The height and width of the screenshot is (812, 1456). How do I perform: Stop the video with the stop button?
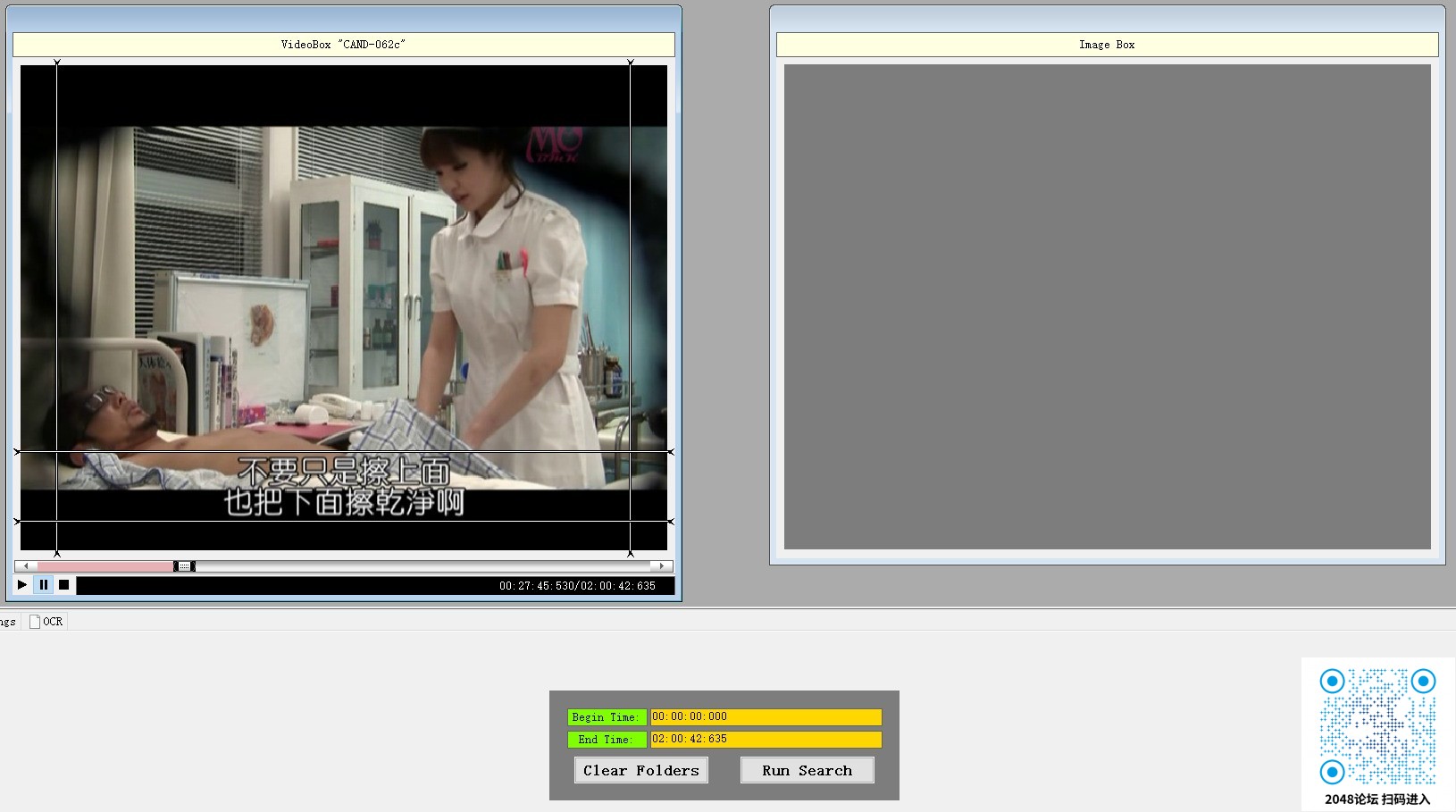coord(63,585)
